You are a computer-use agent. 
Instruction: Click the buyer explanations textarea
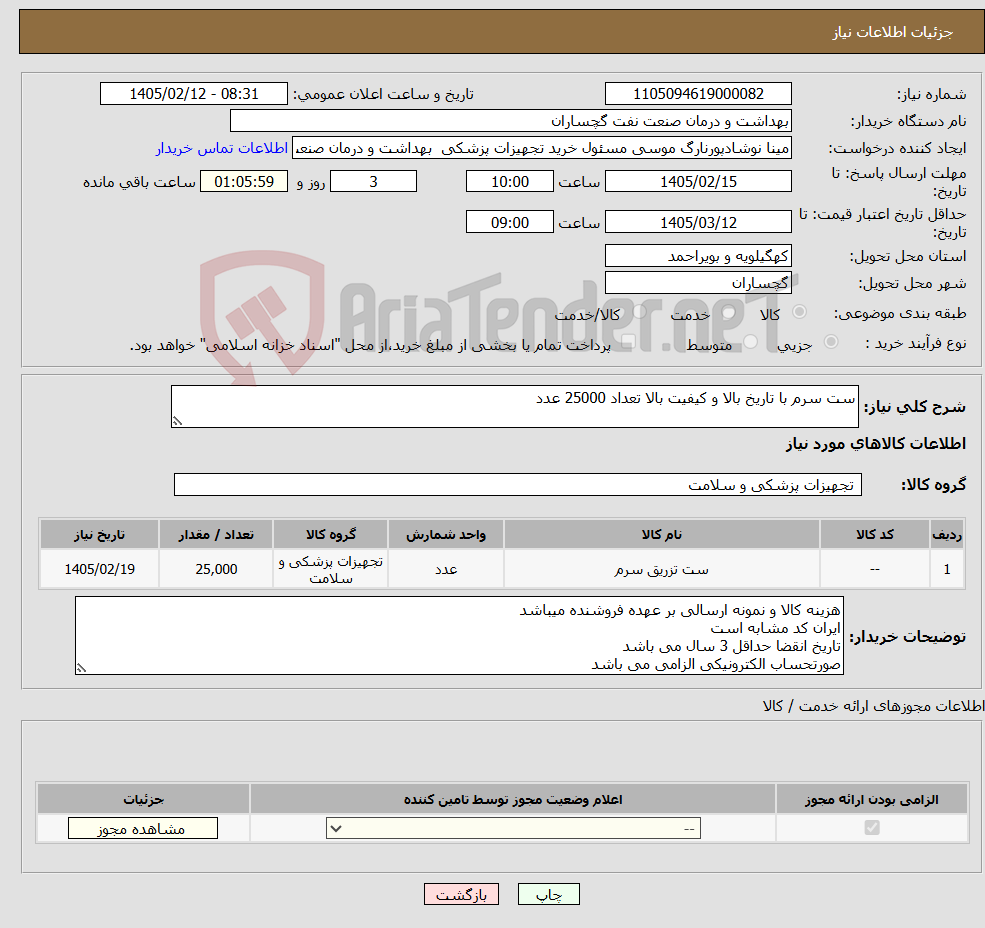point(459,636)
